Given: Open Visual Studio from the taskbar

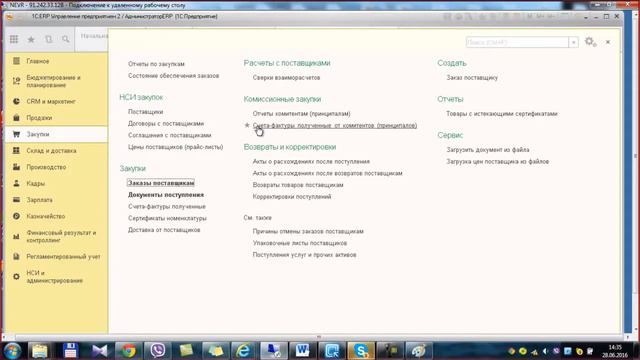Looking at the screenshot, I should [x=100, y=351].
